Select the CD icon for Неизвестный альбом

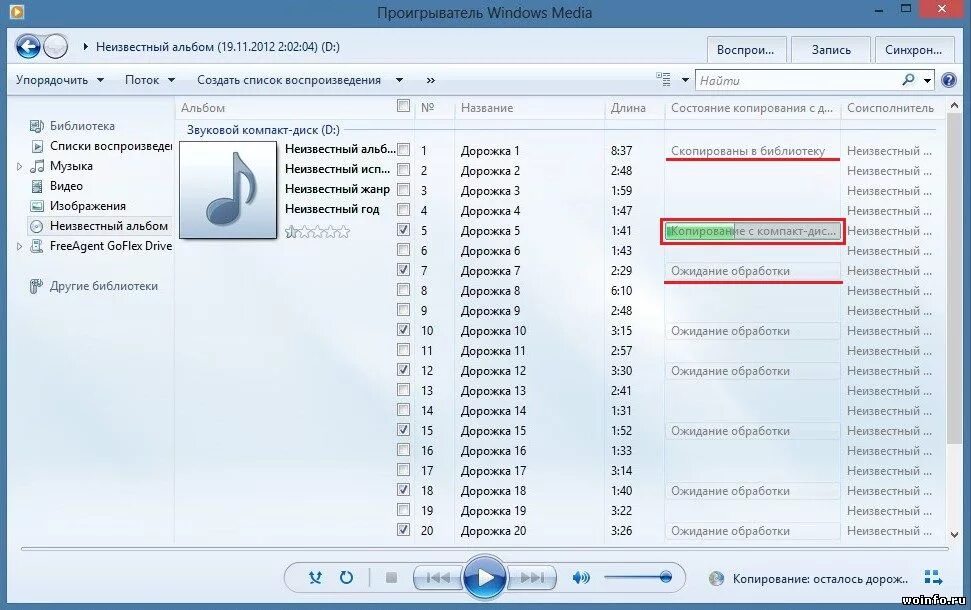coord(37,226)
